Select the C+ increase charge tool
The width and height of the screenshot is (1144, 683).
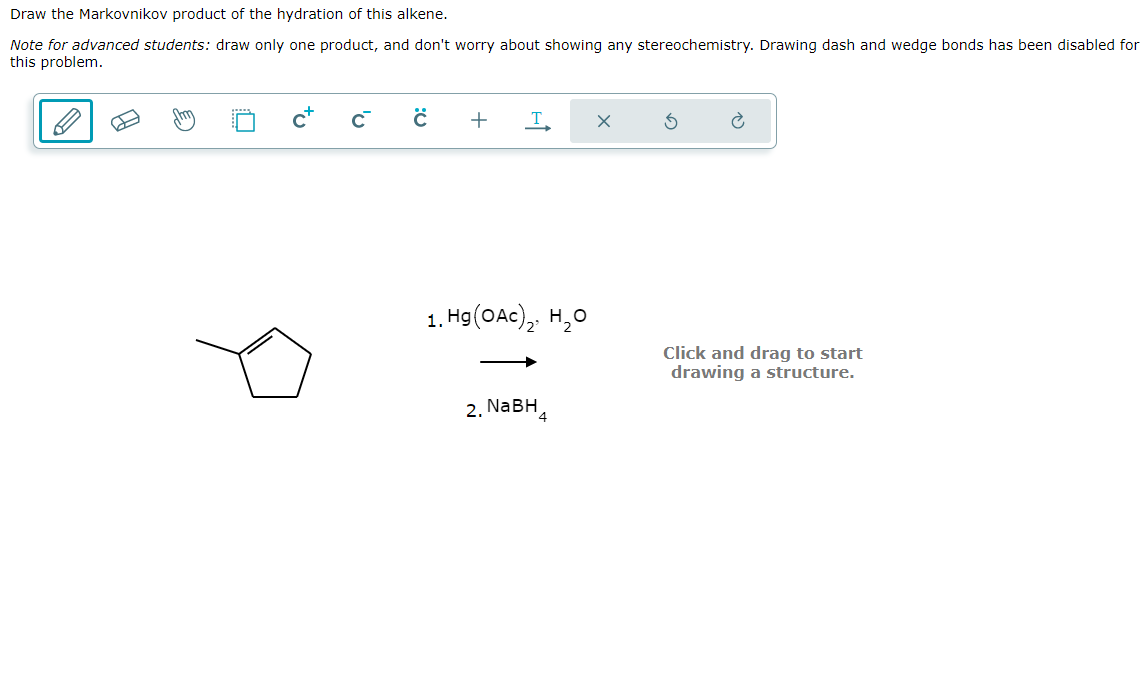click(x=301, y=119)
